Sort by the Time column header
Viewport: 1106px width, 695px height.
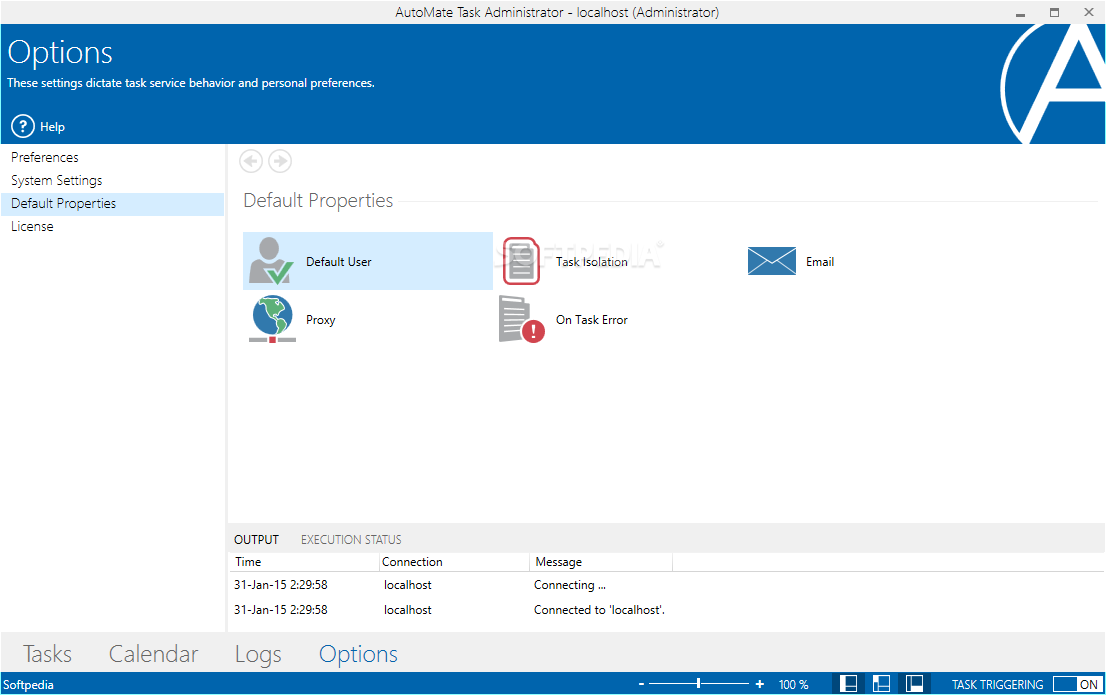pos(304,562)
